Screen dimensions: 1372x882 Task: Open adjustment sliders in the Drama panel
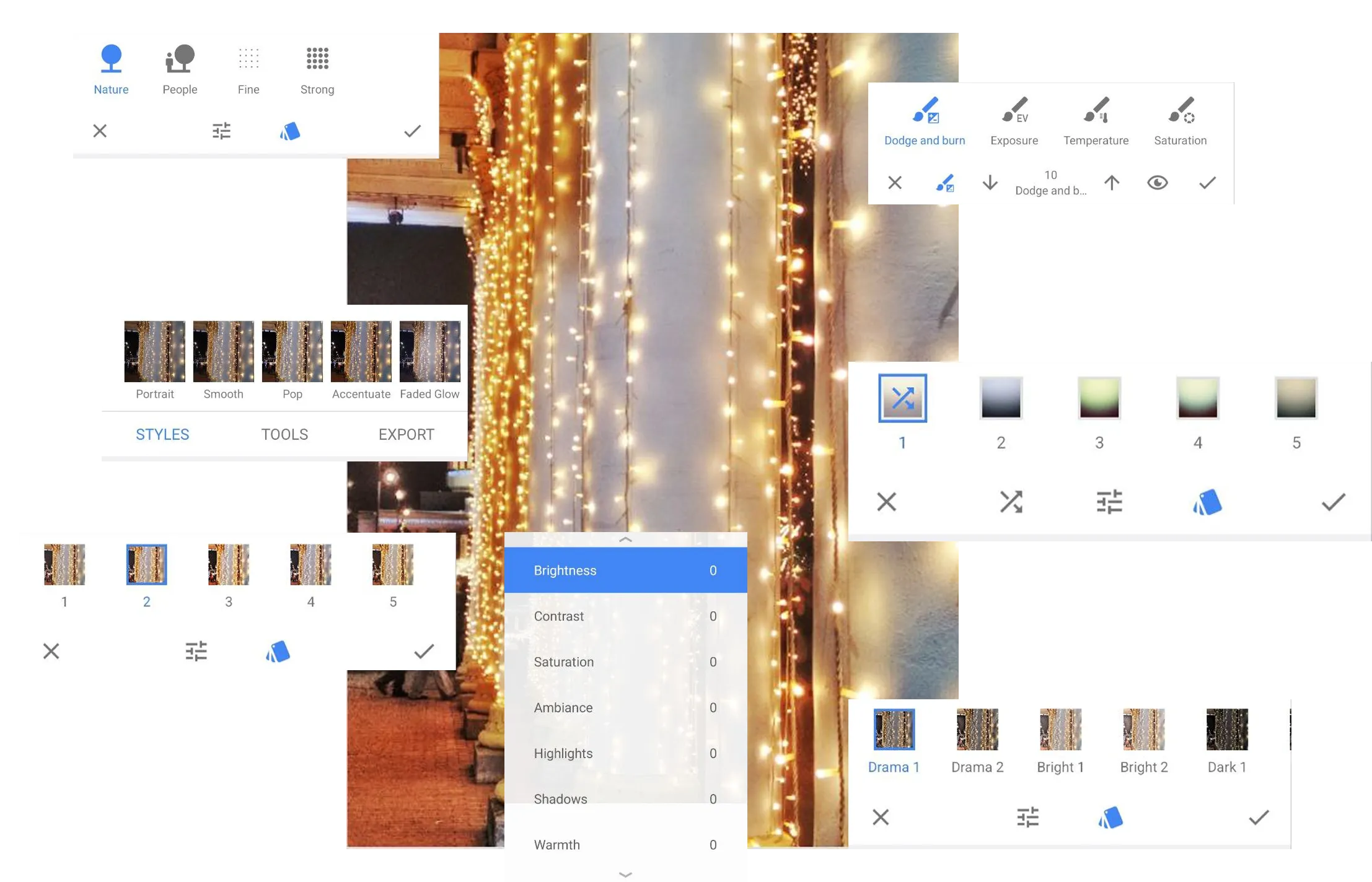click(1027, 818)
